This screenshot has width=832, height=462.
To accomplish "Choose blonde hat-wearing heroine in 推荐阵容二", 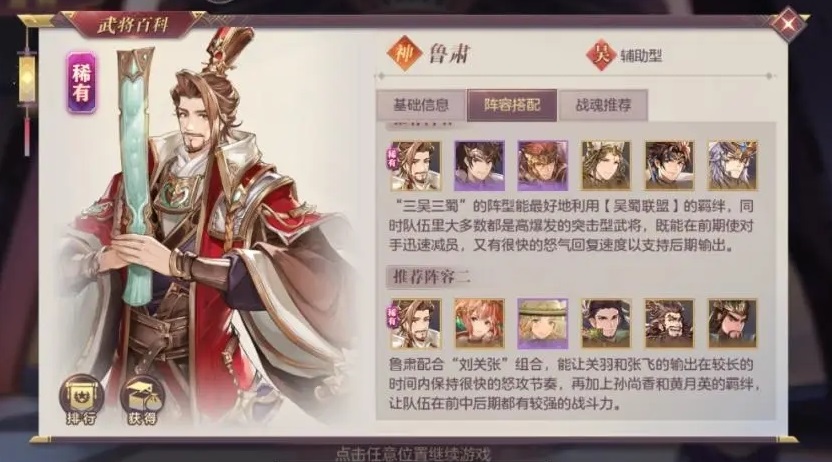I will 542,324.
